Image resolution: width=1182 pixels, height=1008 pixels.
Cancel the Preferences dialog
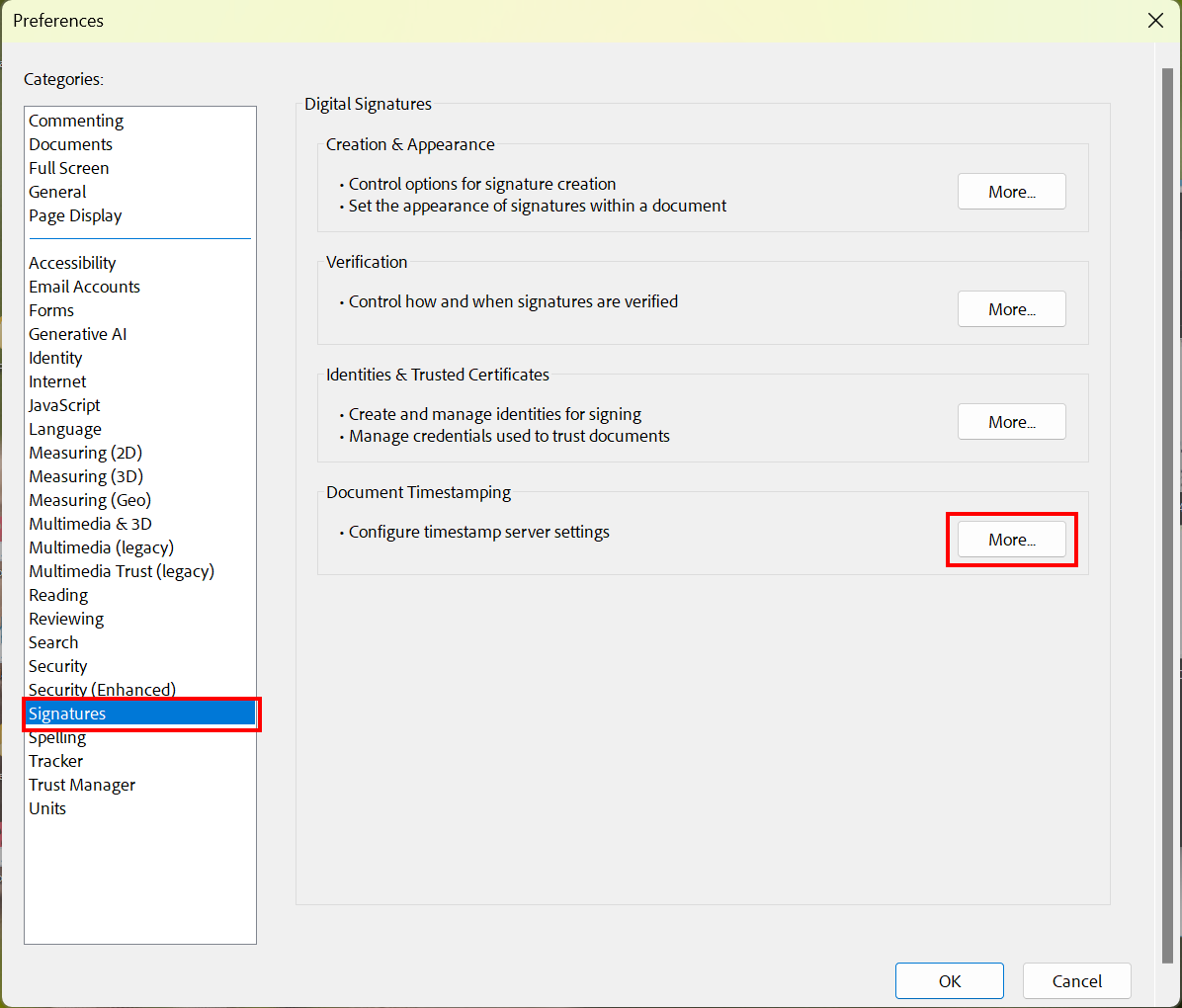[1076, 980]
